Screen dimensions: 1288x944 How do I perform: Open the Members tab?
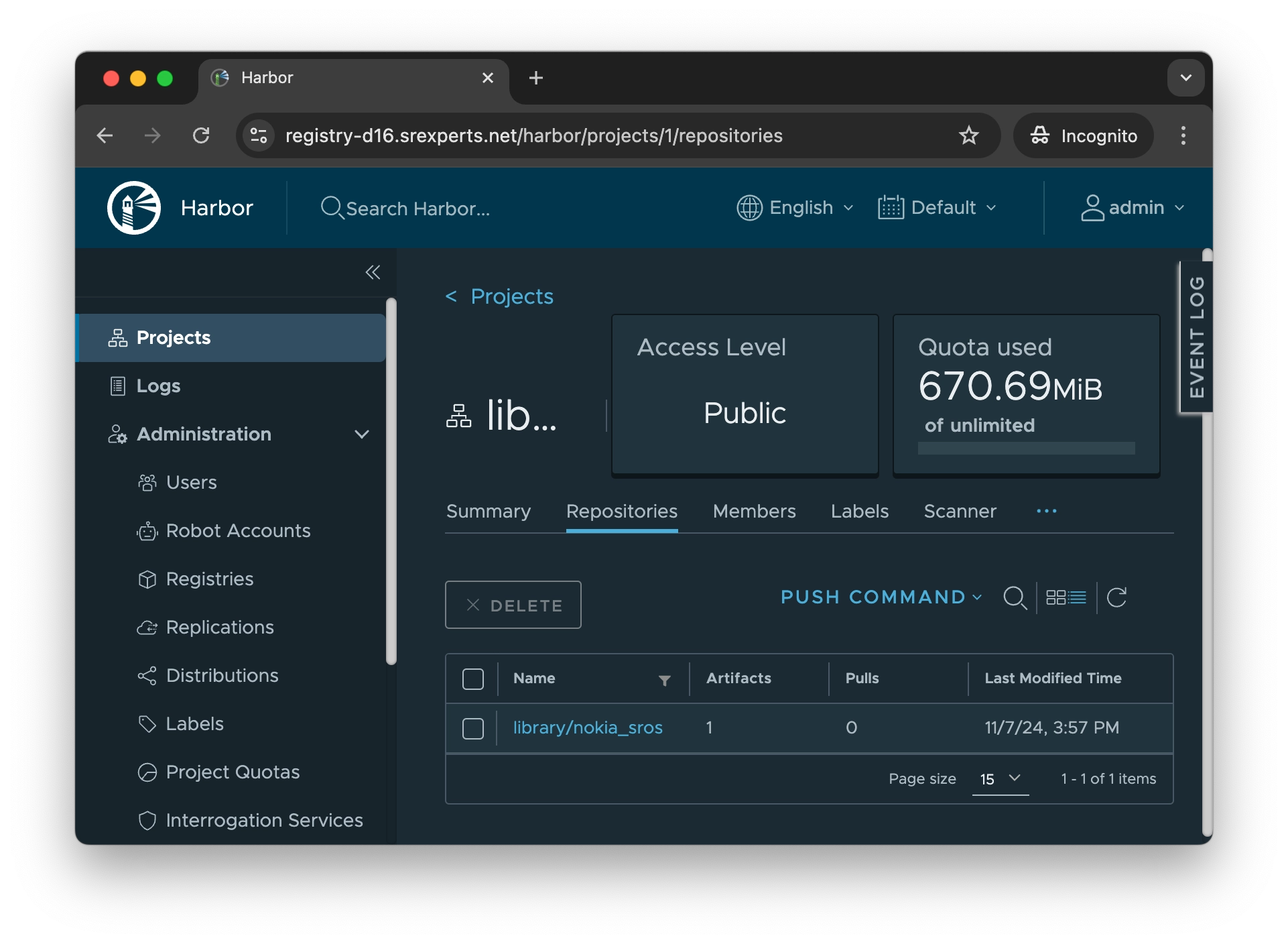[x=754, y=512]
